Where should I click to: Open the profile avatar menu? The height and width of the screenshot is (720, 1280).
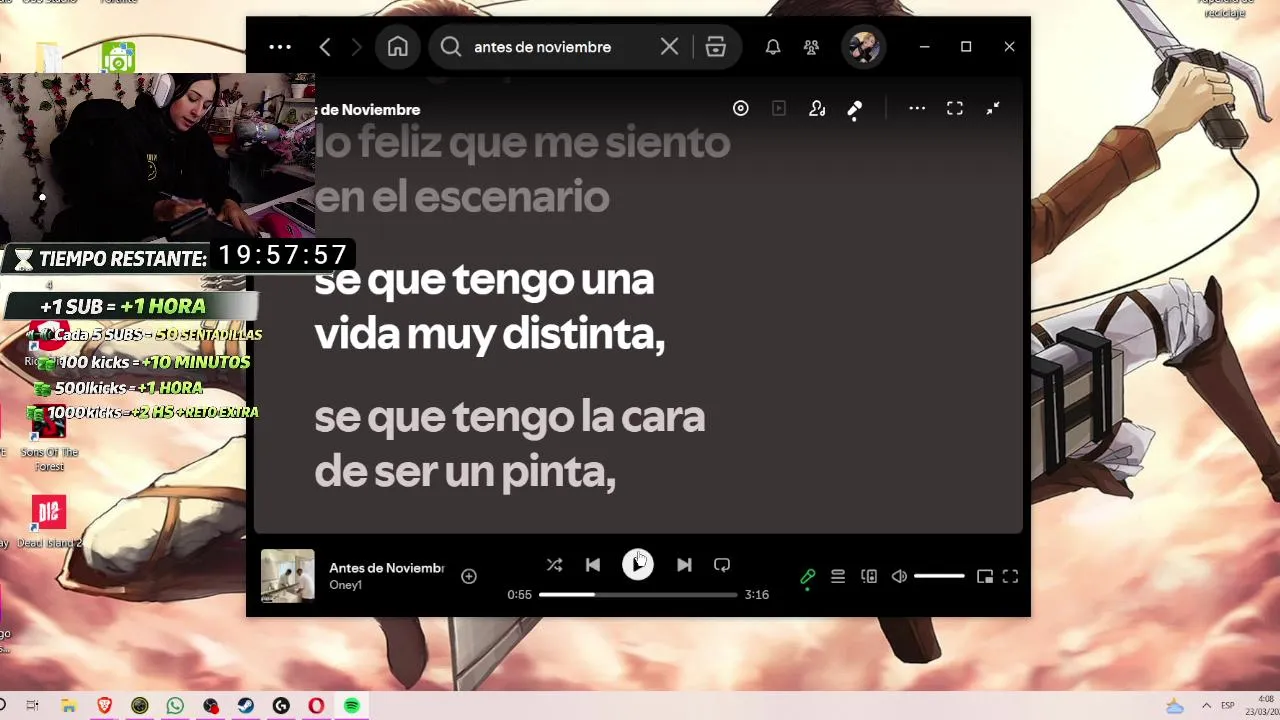863,47
